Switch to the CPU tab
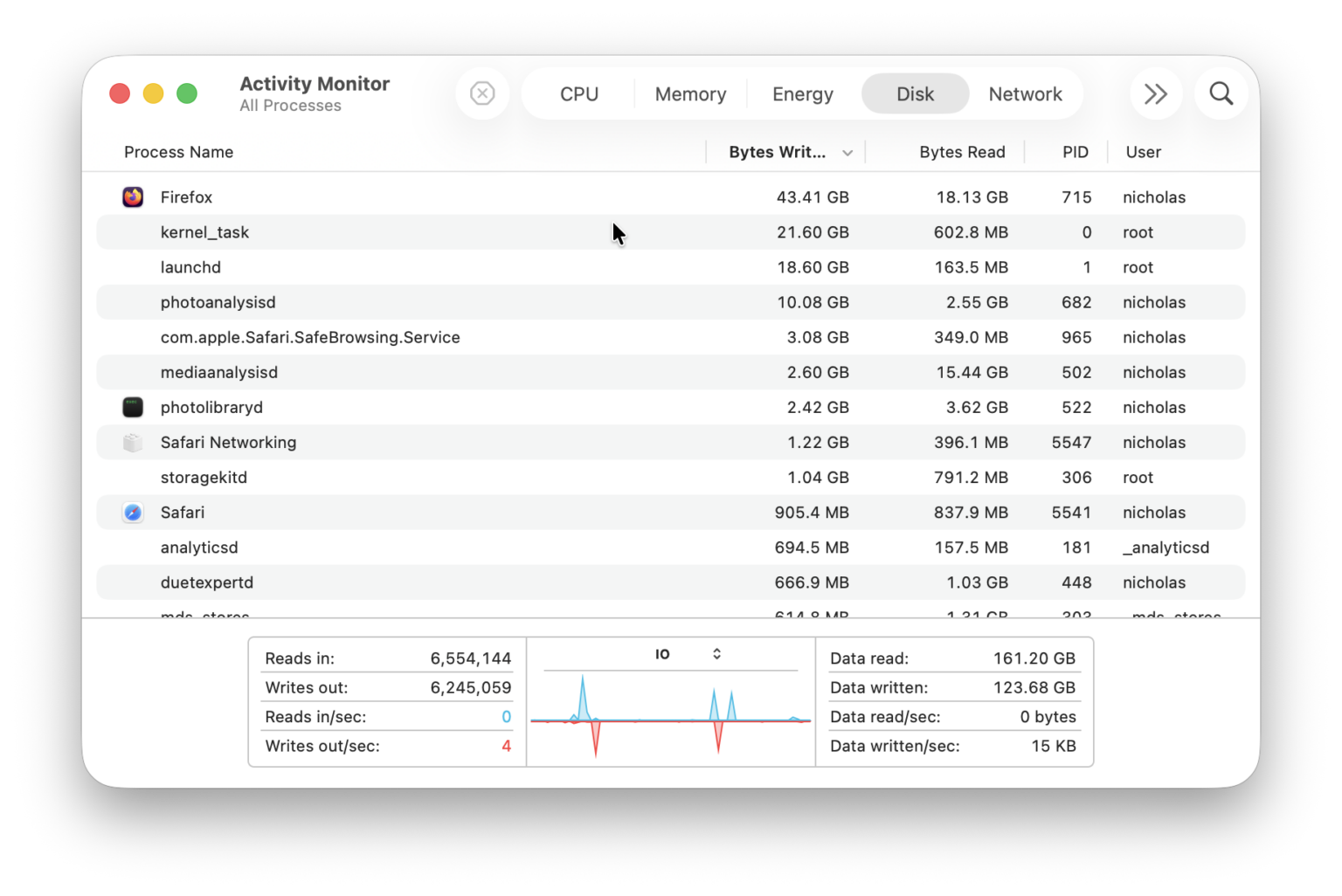This screenshot has width=1342, height=896. (x=579, y=94)
